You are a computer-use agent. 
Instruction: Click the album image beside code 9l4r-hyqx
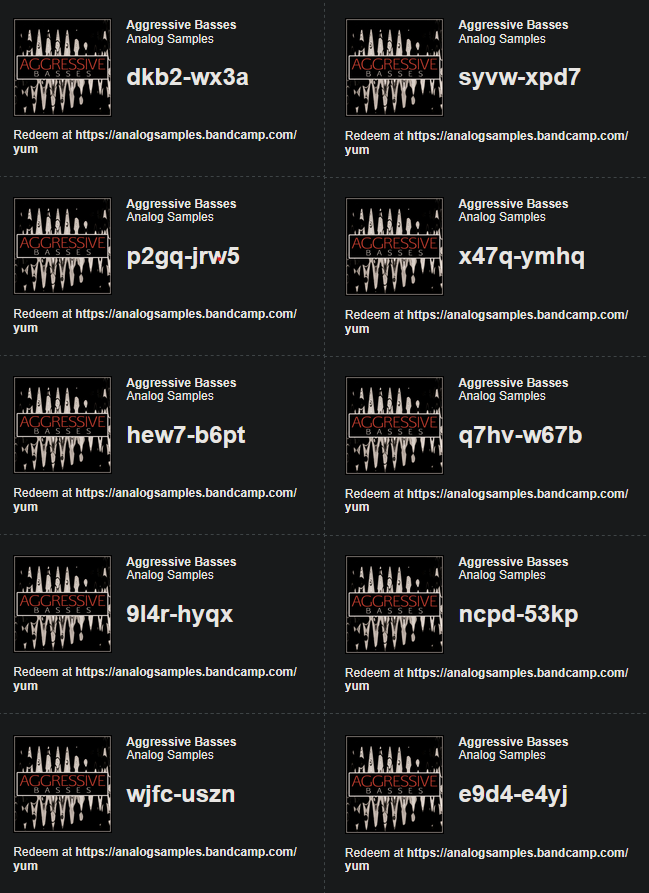pyautogui.click(x=62, y=605)
